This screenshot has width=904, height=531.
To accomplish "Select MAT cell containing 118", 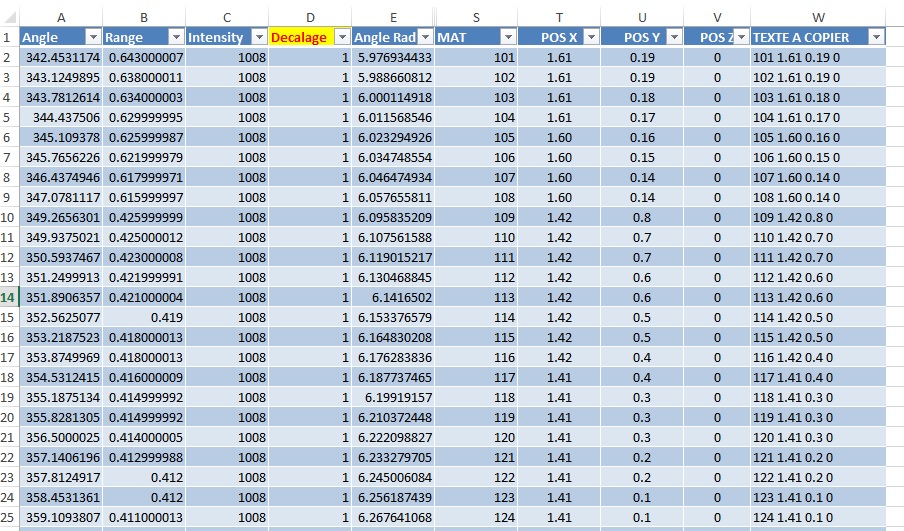I will coord(476,398).
